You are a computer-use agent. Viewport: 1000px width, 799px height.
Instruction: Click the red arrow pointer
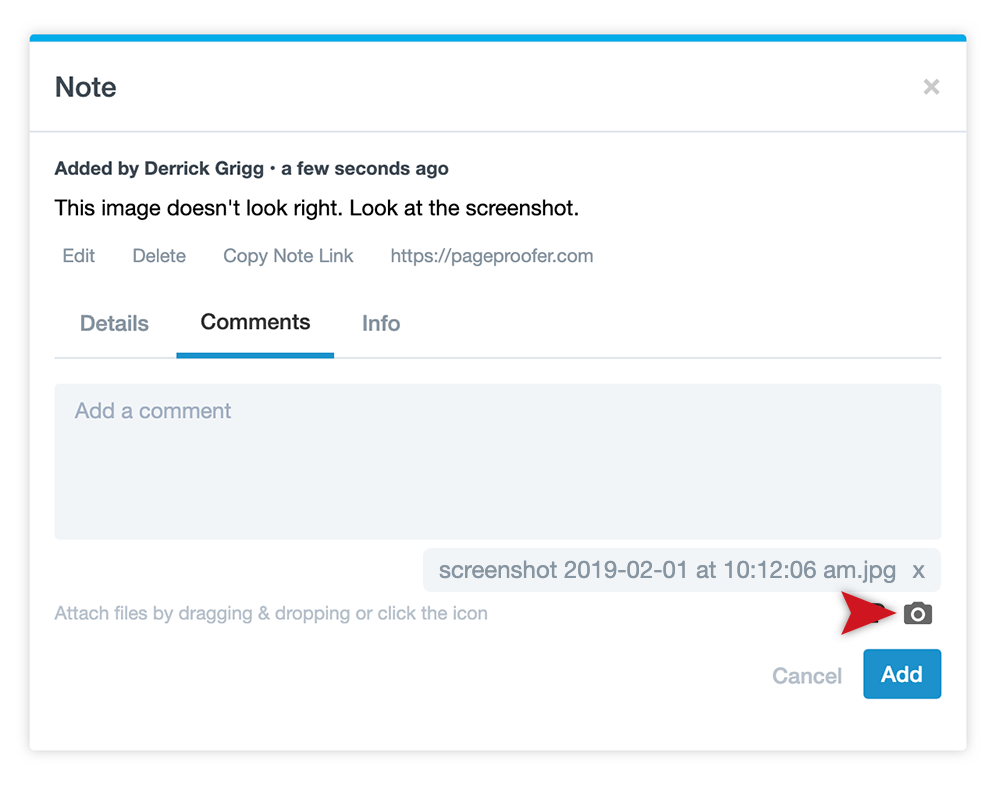865,613
